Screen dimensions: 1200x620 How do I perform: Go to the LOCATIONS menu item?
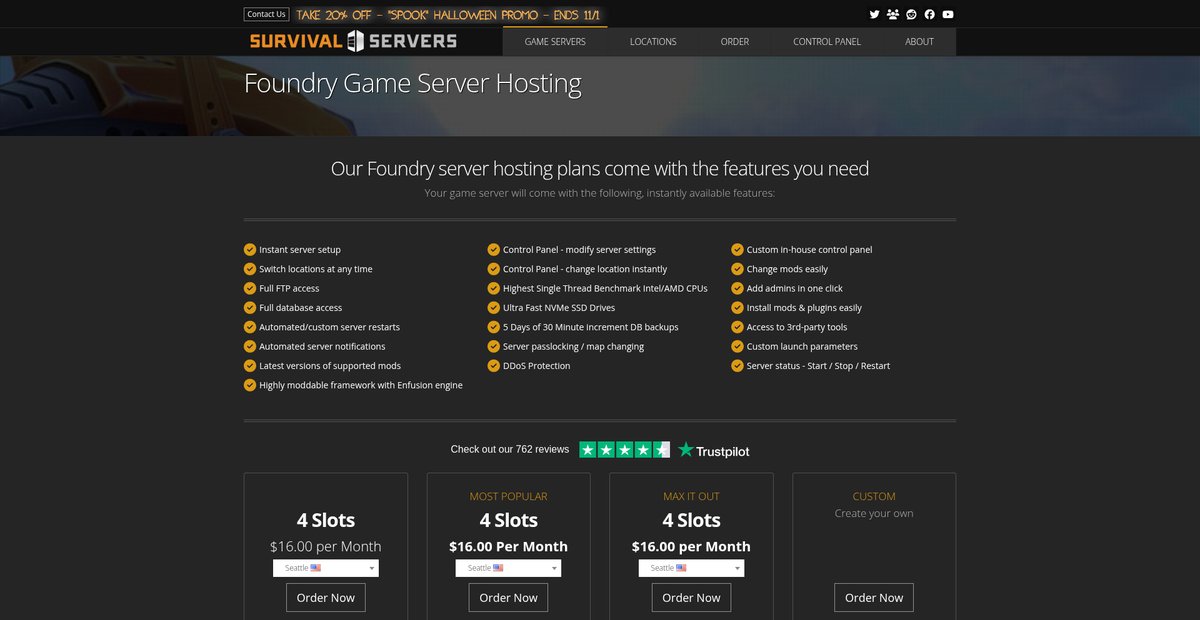click(653, 42)
